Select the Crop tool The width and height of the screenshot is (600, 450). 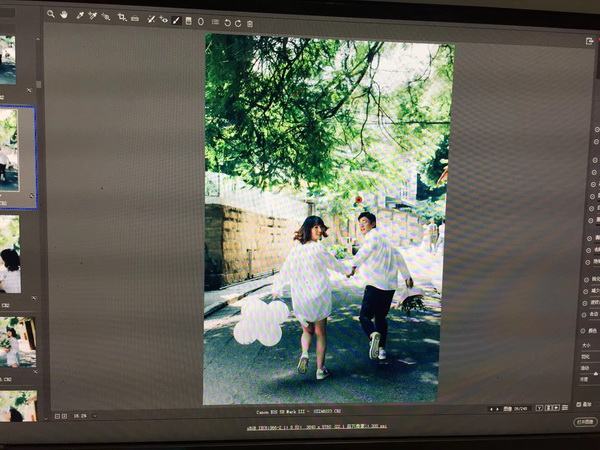122,17
